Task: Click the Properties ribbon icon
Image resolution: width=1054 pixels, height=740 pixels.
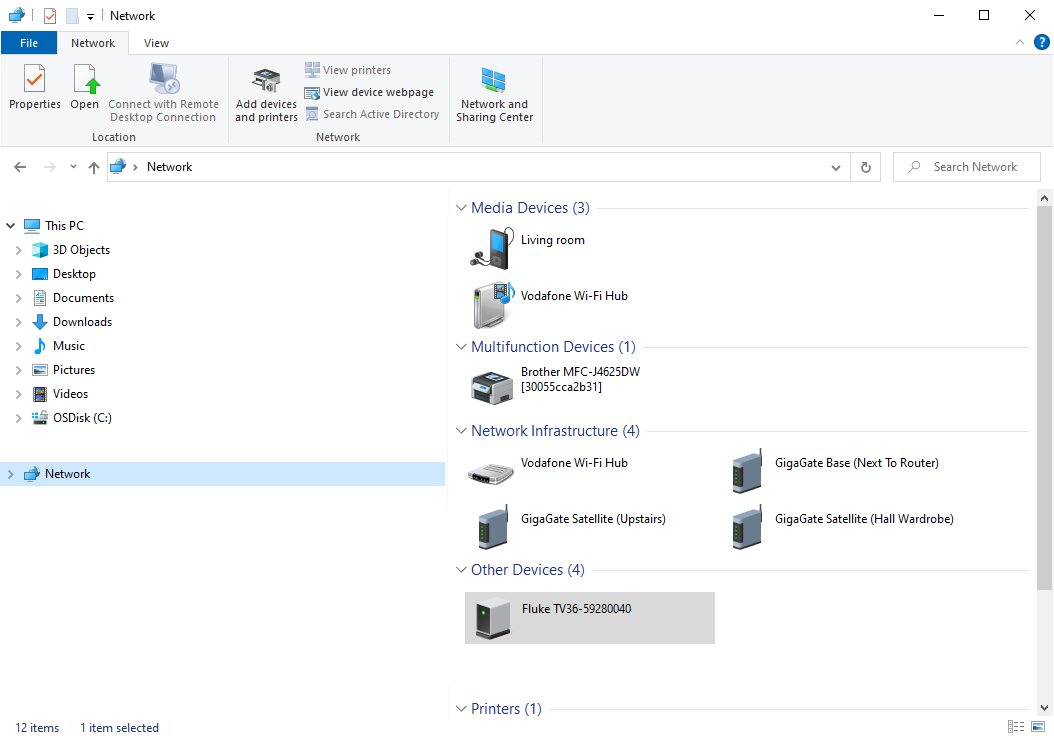Action: tap(34, 79)
